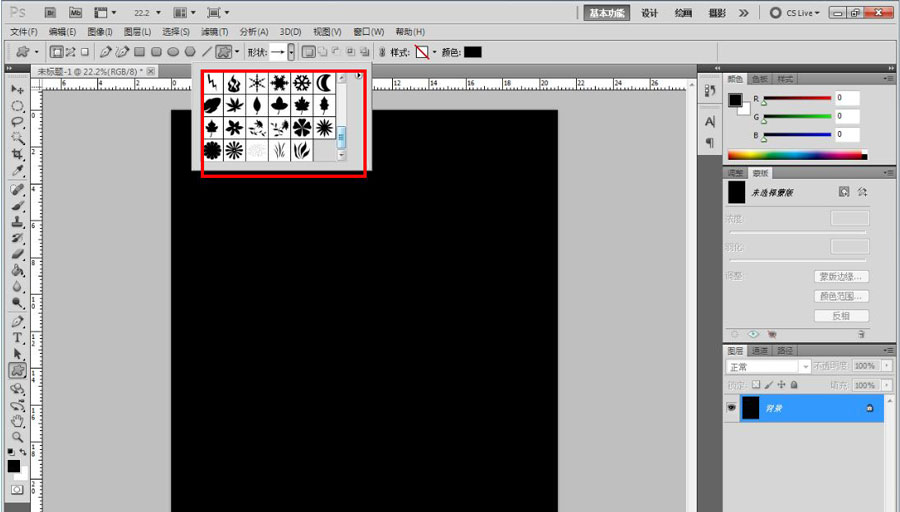Choose the snowflake custom shape
This screenshot has height=512, width=900.
(x=302, y=83)
